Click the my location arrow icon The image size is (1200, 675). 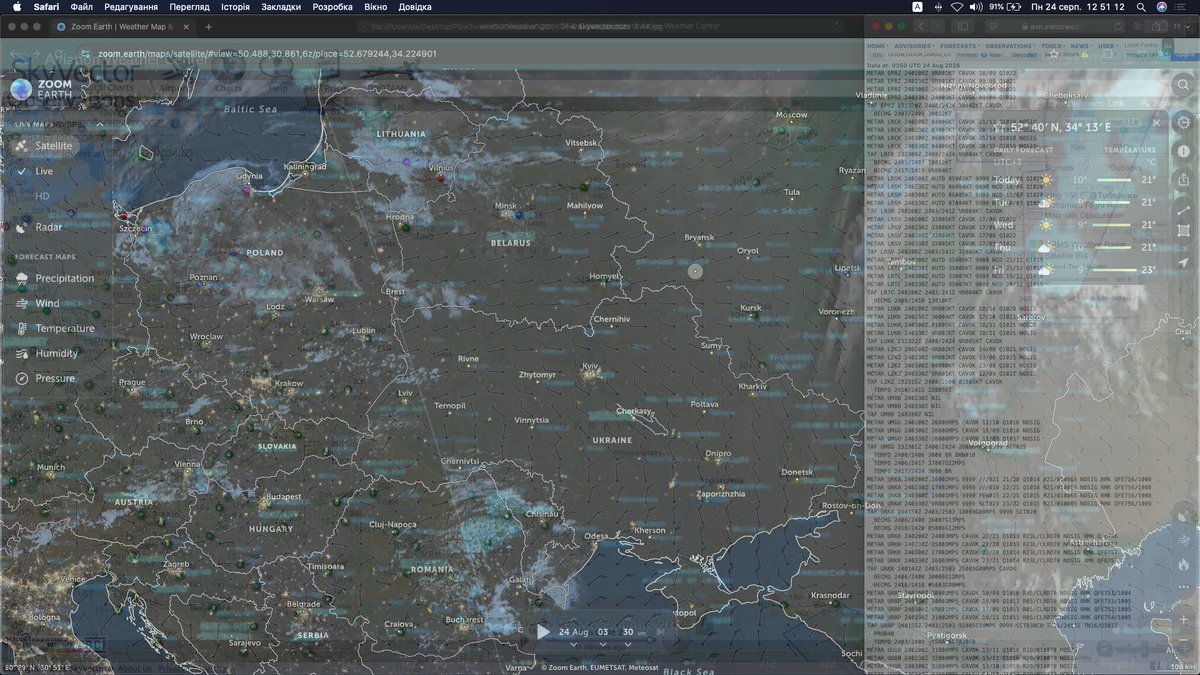1184,262
